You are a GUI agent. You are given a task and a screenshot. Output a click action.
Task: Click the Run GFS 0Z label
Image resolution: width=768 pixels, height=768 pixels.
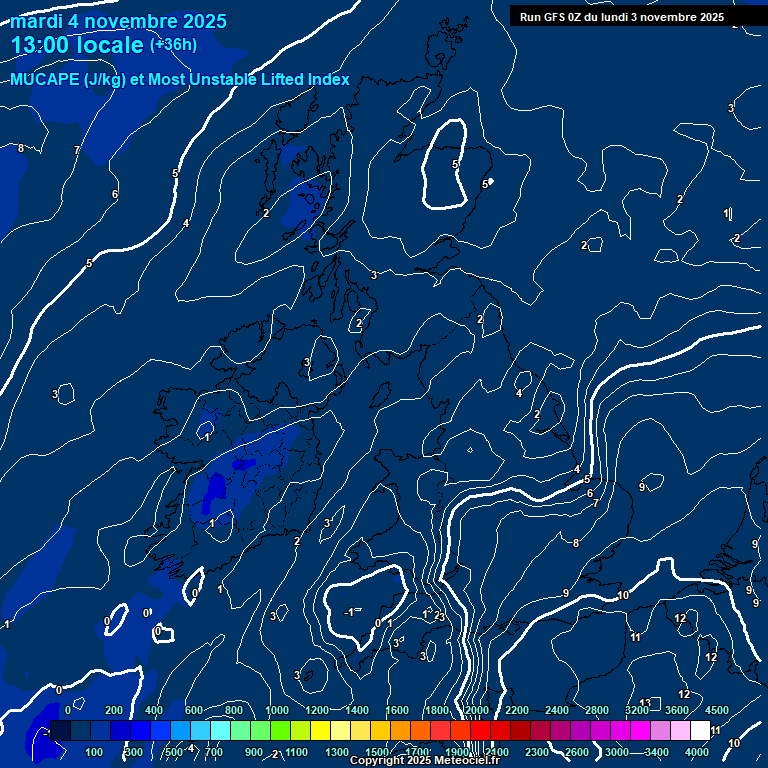point(622,17)
